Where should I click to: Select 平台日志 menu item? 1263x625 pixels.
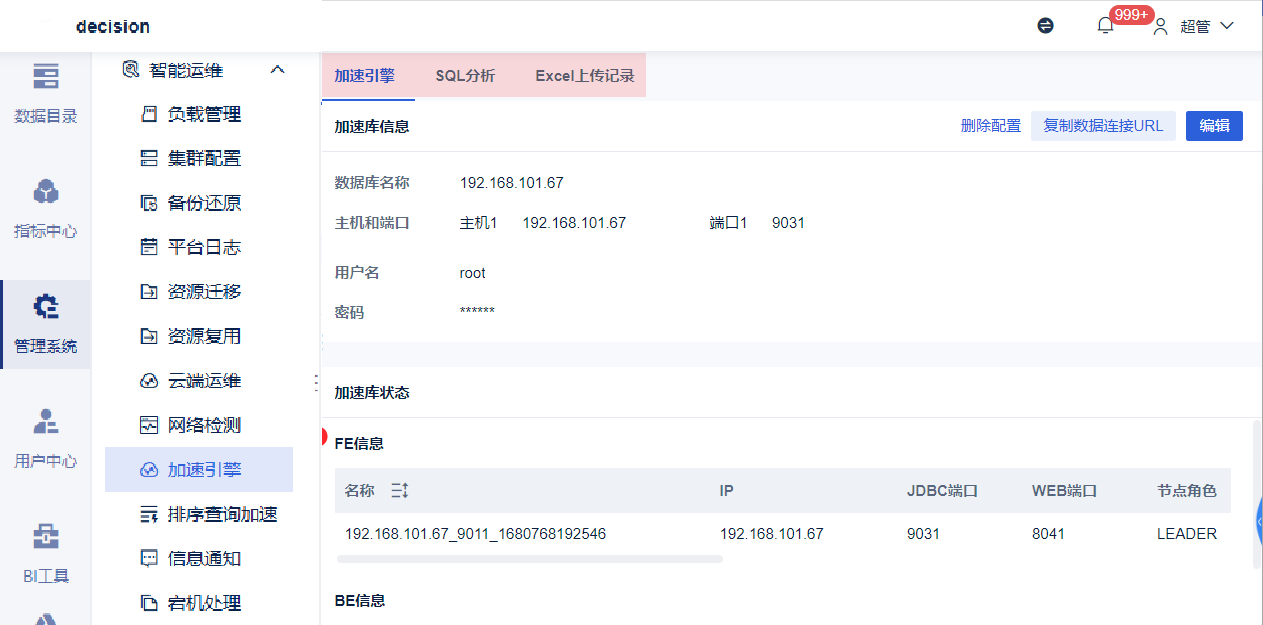(204, 247)
